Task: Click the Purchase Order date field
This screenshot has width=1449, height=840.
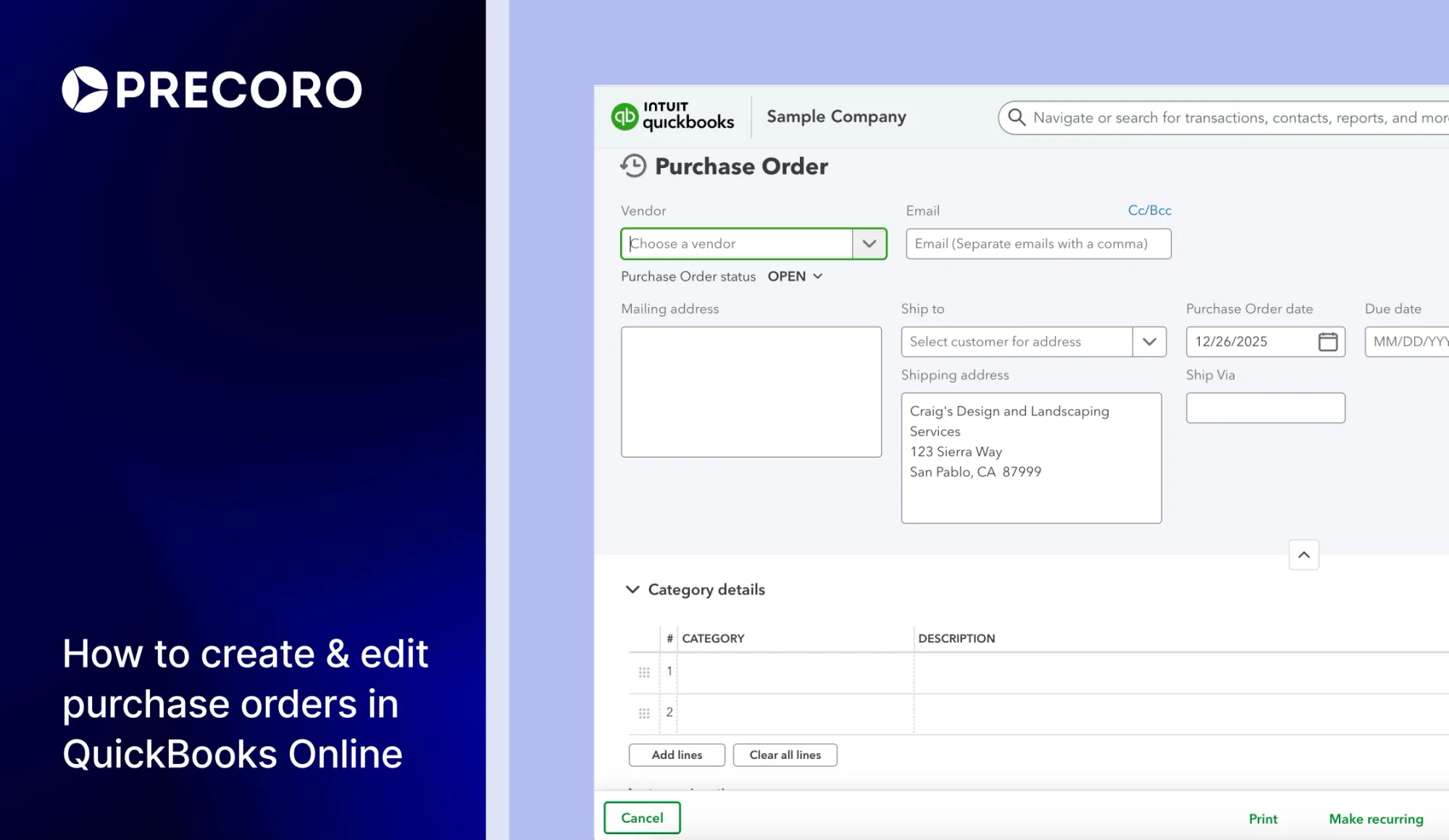Action: [x=1265, y=342]
